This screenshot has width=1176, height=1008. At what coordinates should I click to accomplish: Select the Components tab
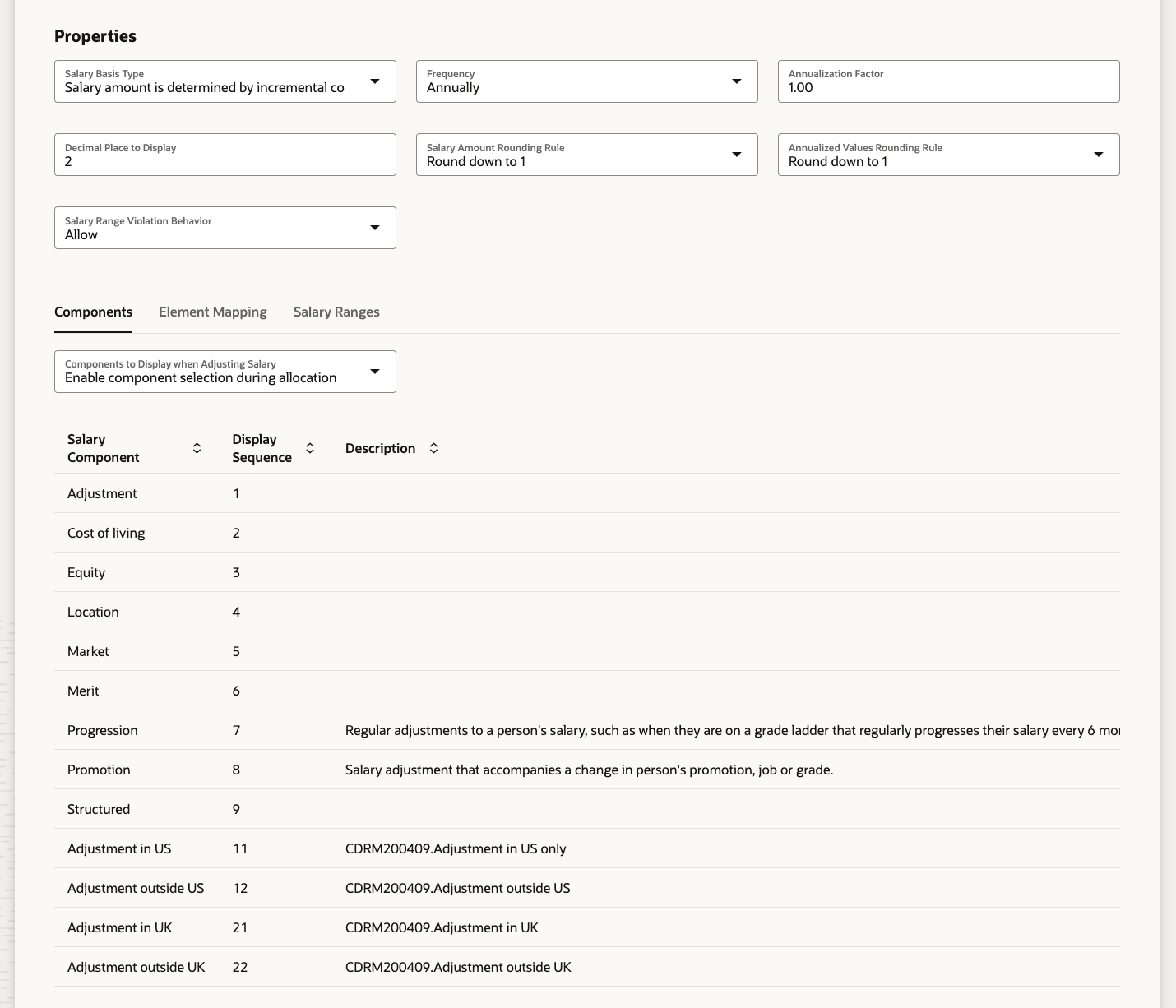[x=93, y=312]
